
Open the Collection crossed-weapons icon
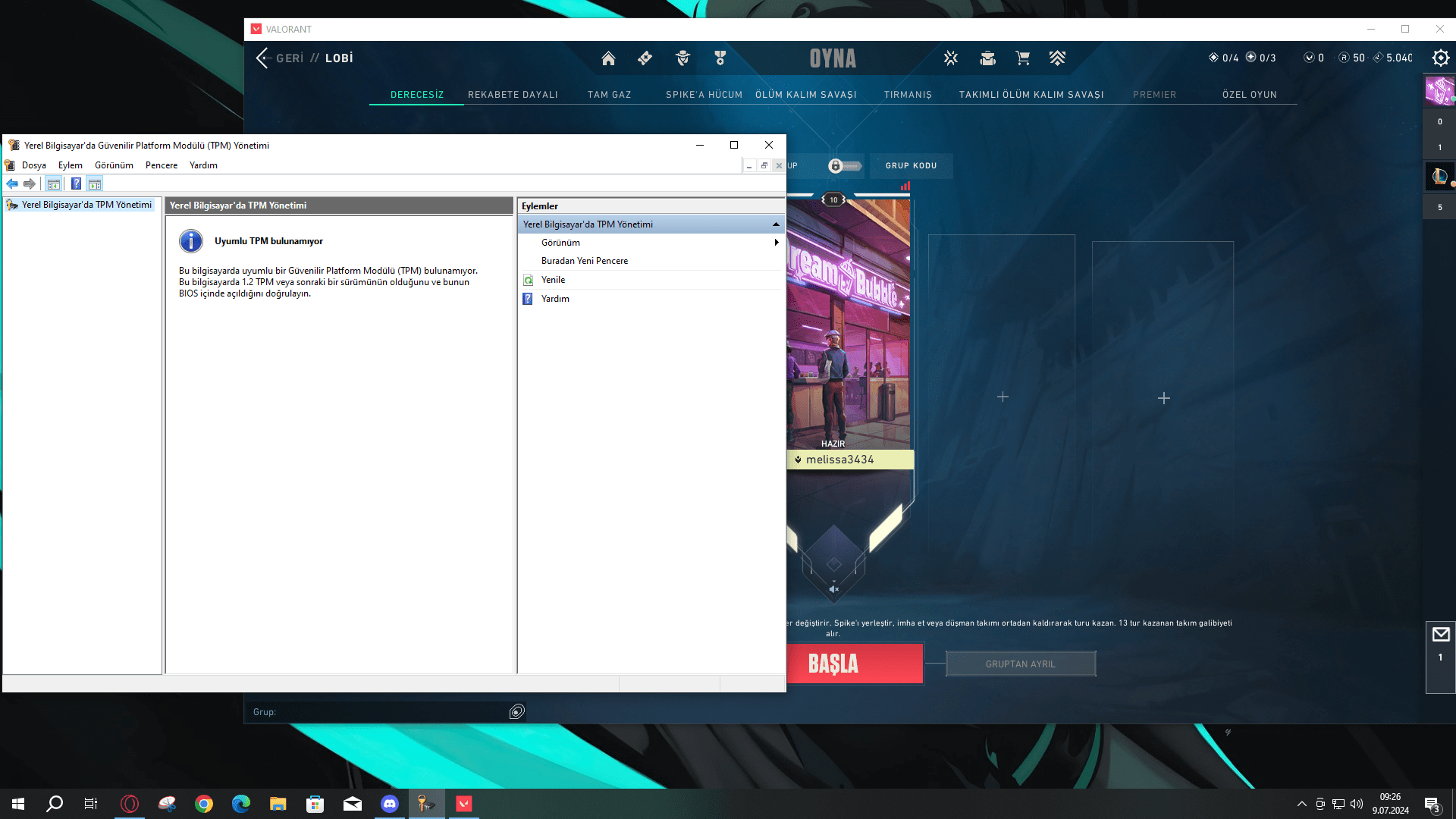click(x=951, y=58)
